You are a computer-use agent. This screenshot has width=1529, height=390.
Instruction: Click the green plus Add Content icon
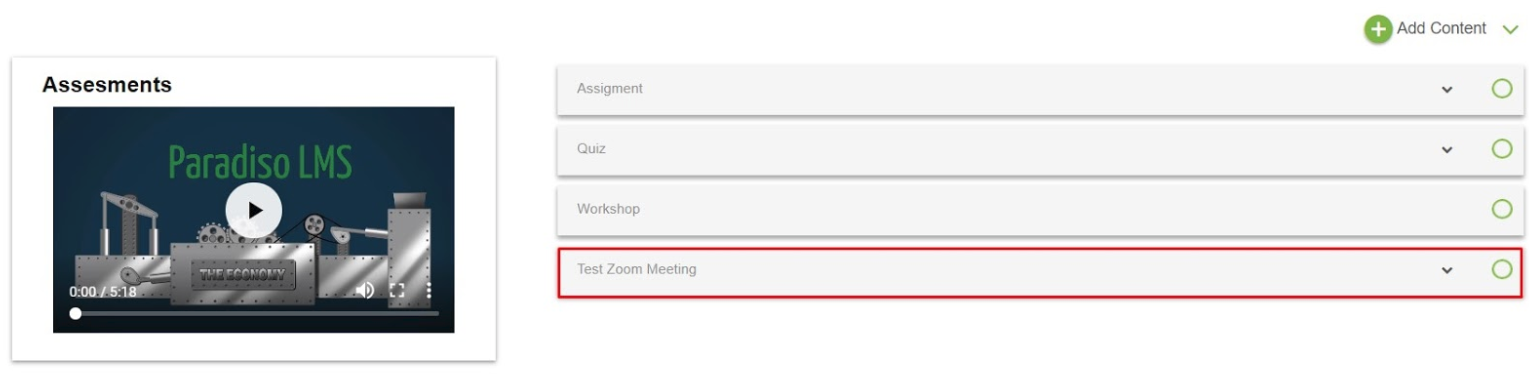click(x=1378, y=29)
